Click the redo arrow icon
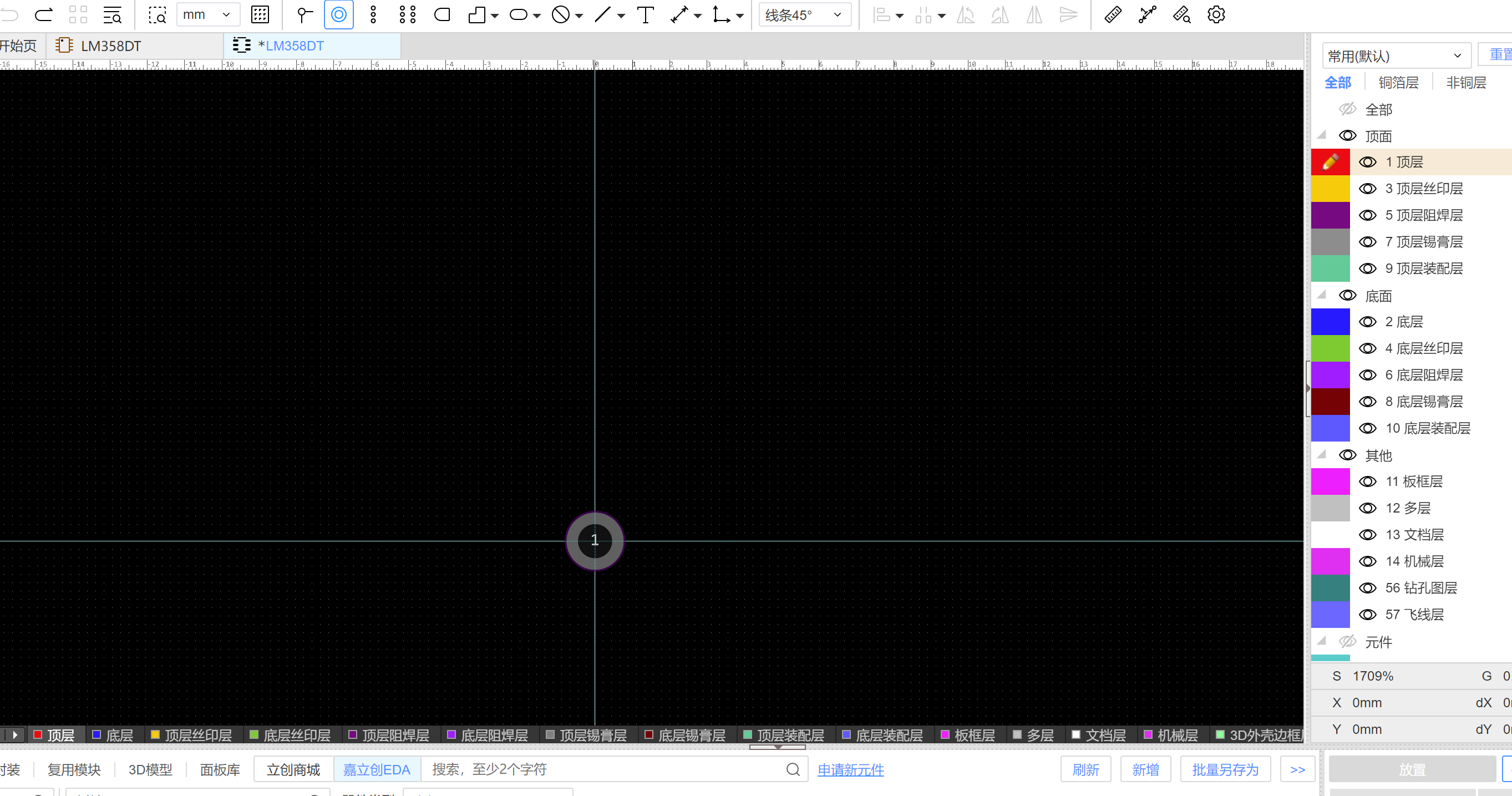This screenshot has width=1512, height=796. tap(44, 14)
